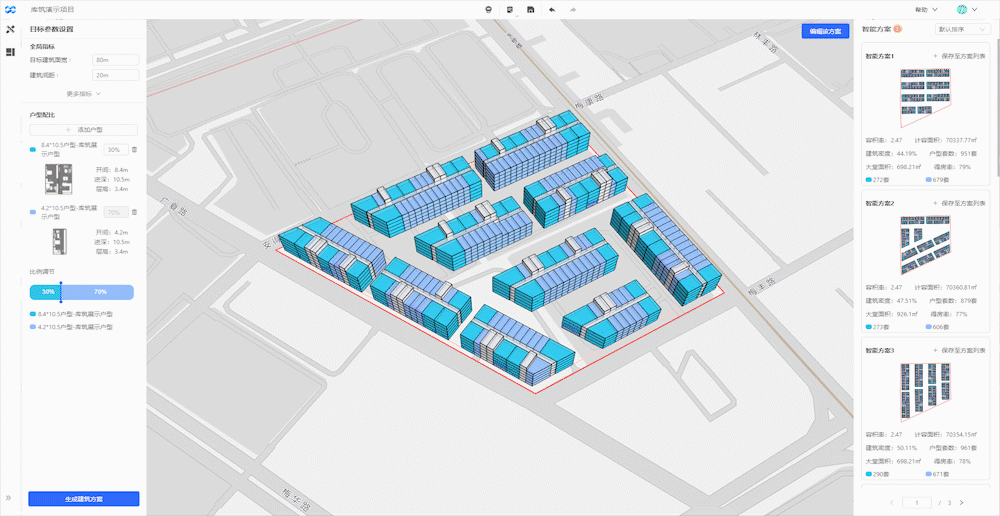Click the blue 编辑该方案 button
Screen dimensions: 1000x516
pos(825,31)
